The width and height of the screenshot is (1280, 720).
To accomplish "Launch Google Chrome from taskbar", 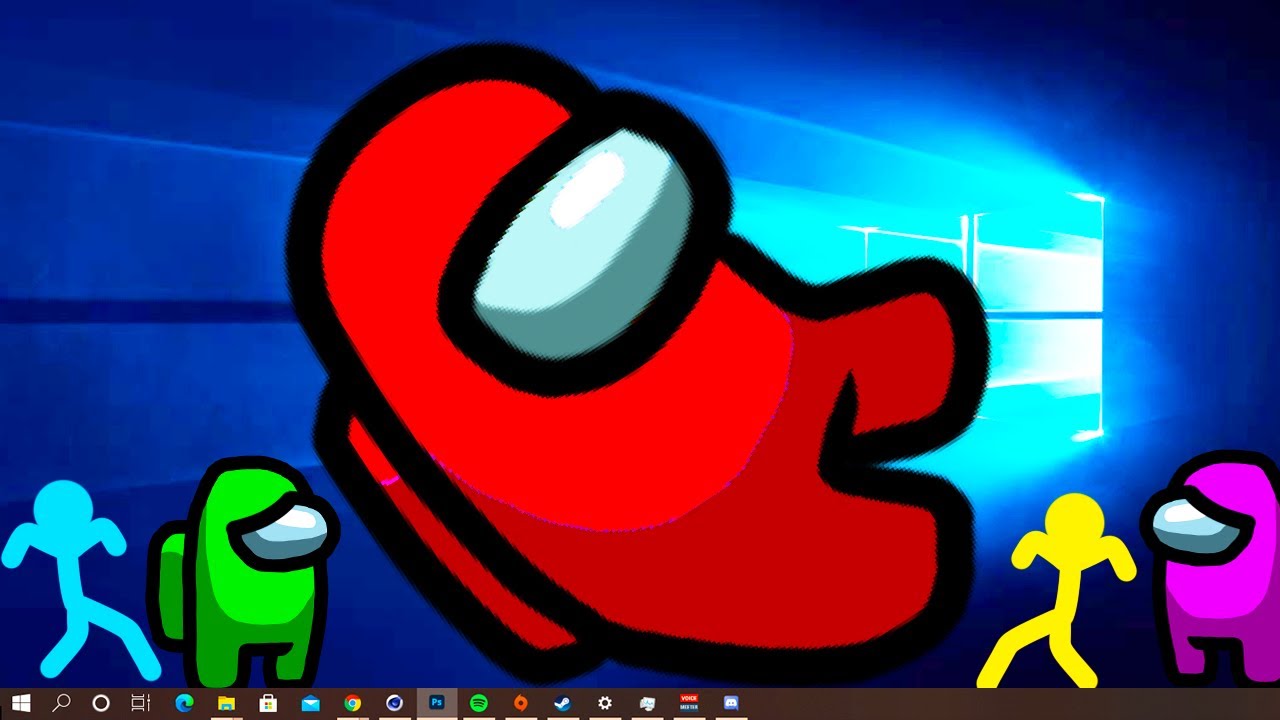I will [x=352, y=703].
